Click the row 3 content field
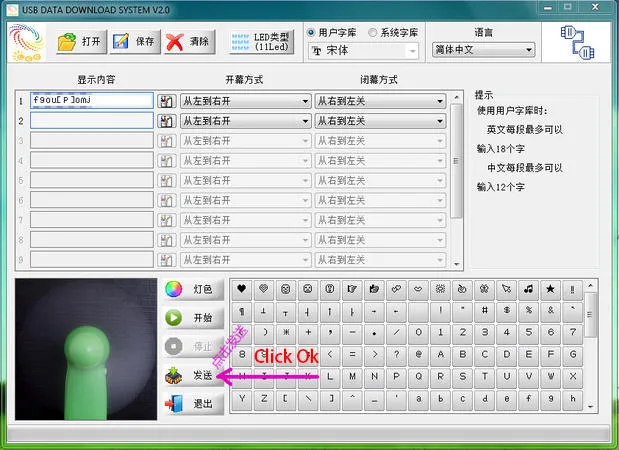 click(92, 141)
